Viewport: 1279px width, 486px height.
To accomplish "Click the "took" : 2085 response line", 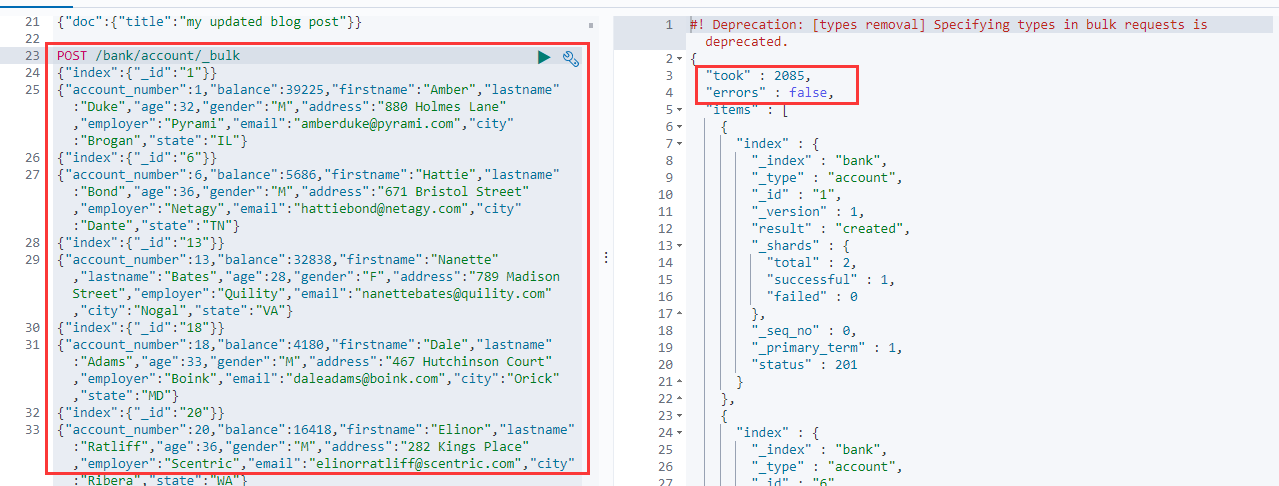I will (759, 76).
